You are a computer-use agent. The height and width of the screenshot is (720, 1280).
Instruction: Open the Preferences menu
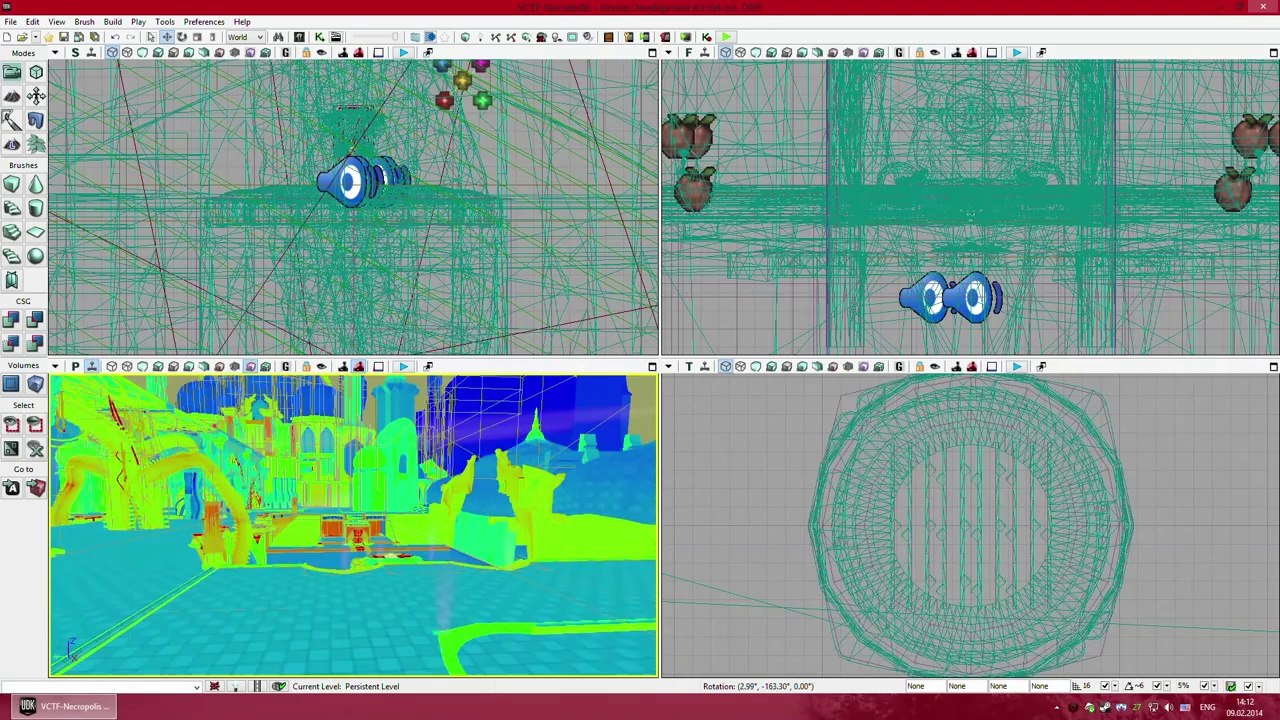203,21
